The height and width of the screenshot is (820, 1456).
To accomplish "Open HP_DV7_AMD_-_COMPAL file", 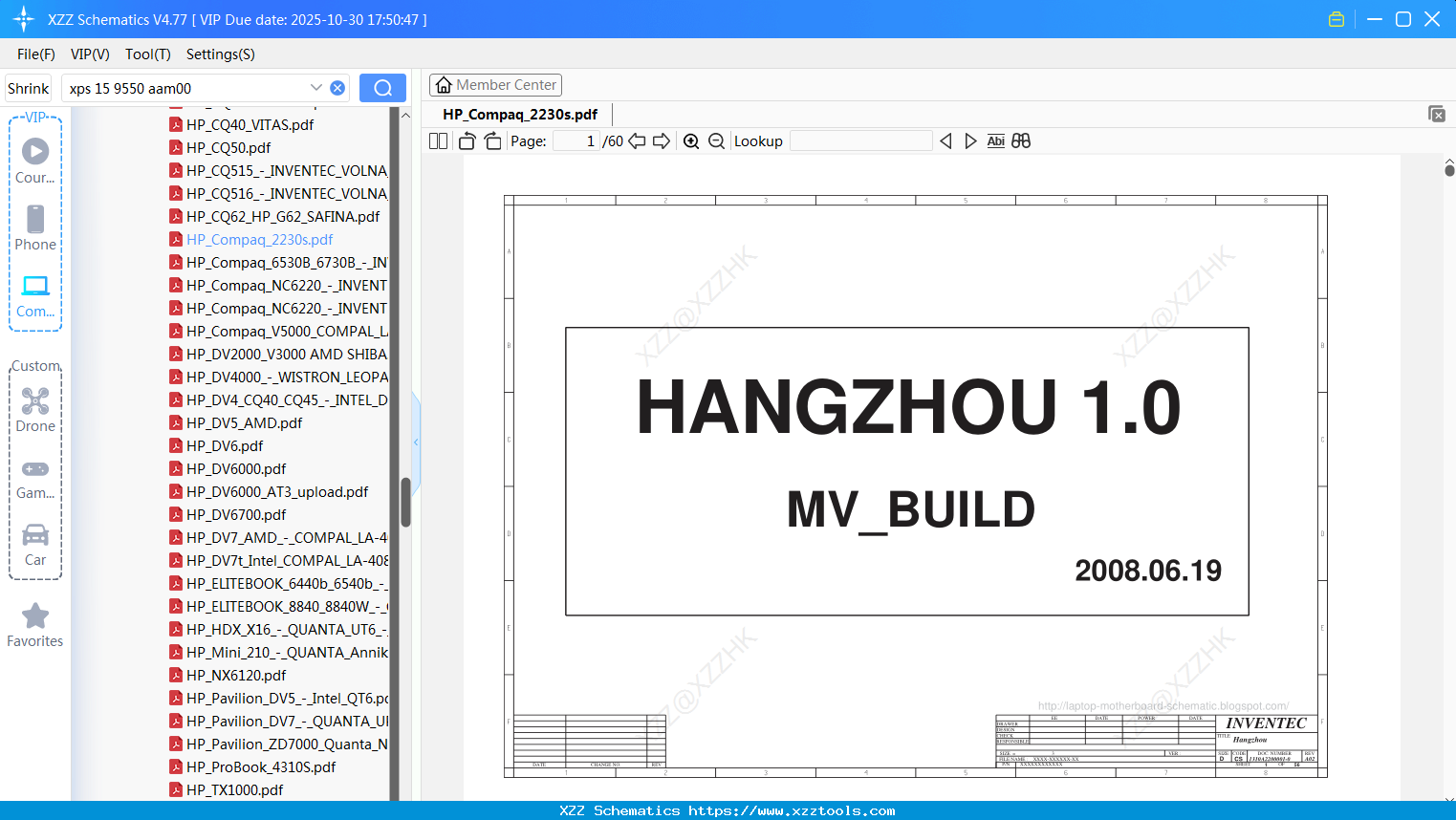I will 278,537.
